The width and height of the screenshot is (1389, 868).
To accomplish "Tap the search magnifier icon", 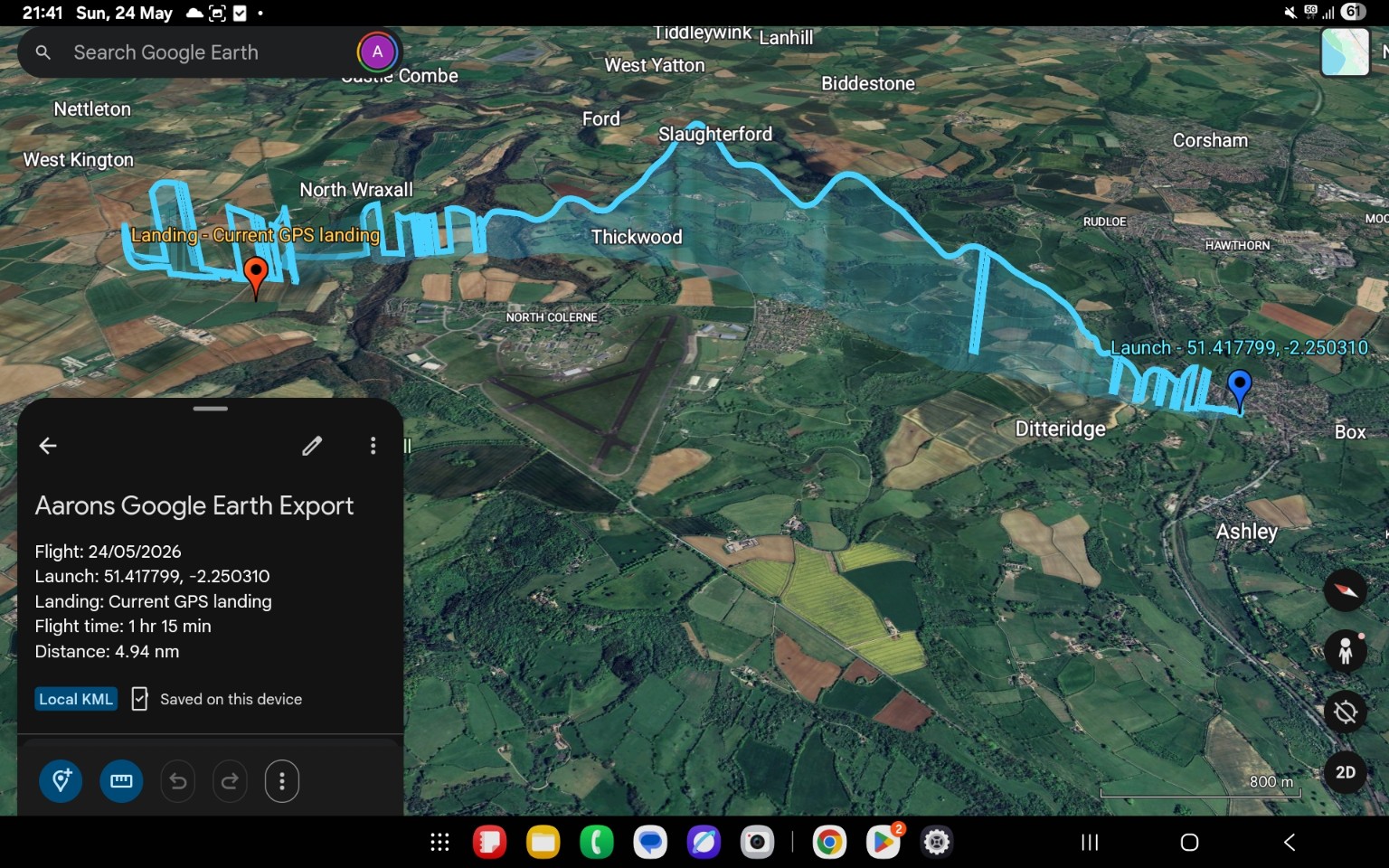I will pyautogui.click(x=43, y=52).
